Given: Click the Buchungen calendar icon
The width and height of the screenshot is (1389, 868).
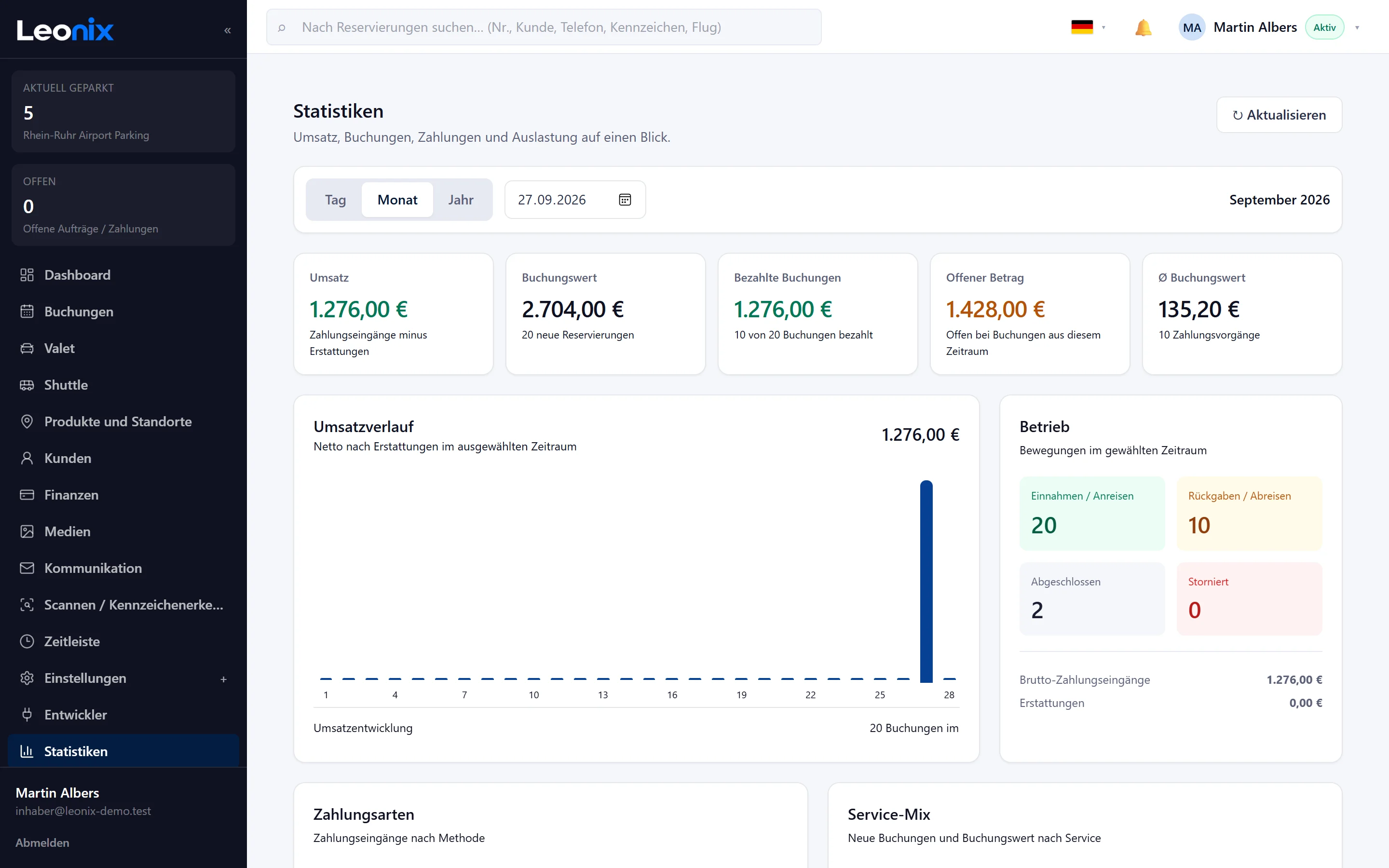Looking at the screenshot, I should click(x=27, y=312).
